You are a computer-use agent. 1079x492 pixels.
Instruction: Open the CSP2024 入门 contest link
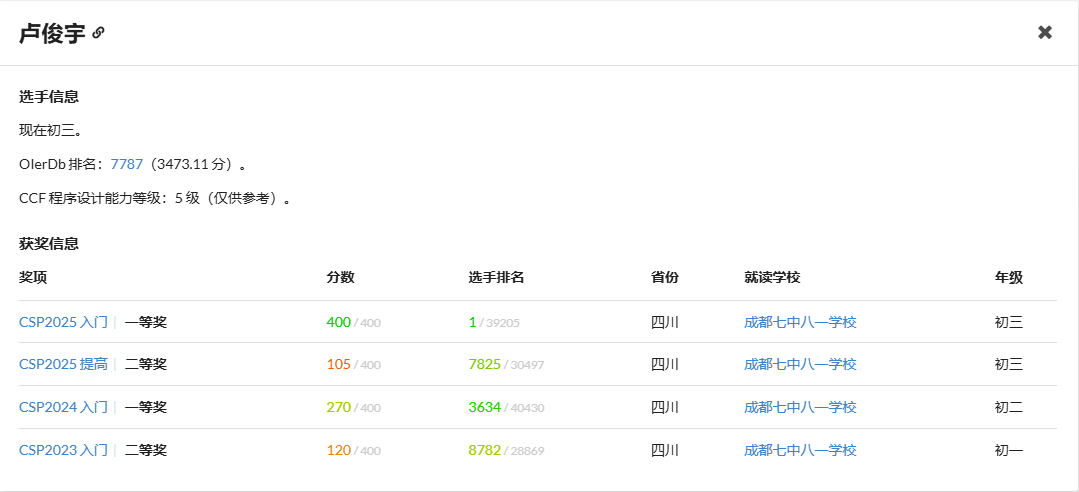[x=63, y=407]
